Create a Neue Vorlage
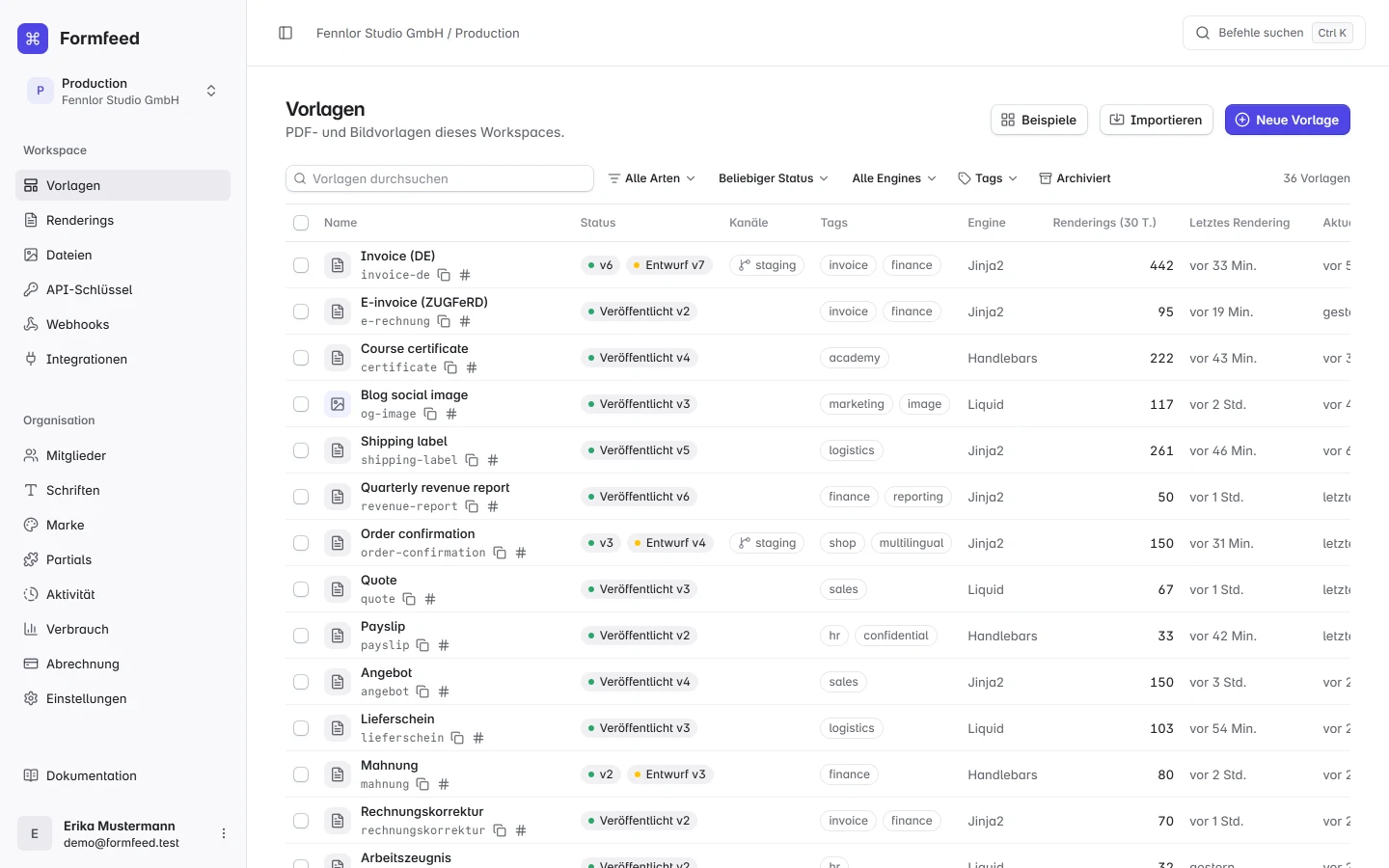This screenshot has height=868, width=1389. click(x=1287, y=120)
